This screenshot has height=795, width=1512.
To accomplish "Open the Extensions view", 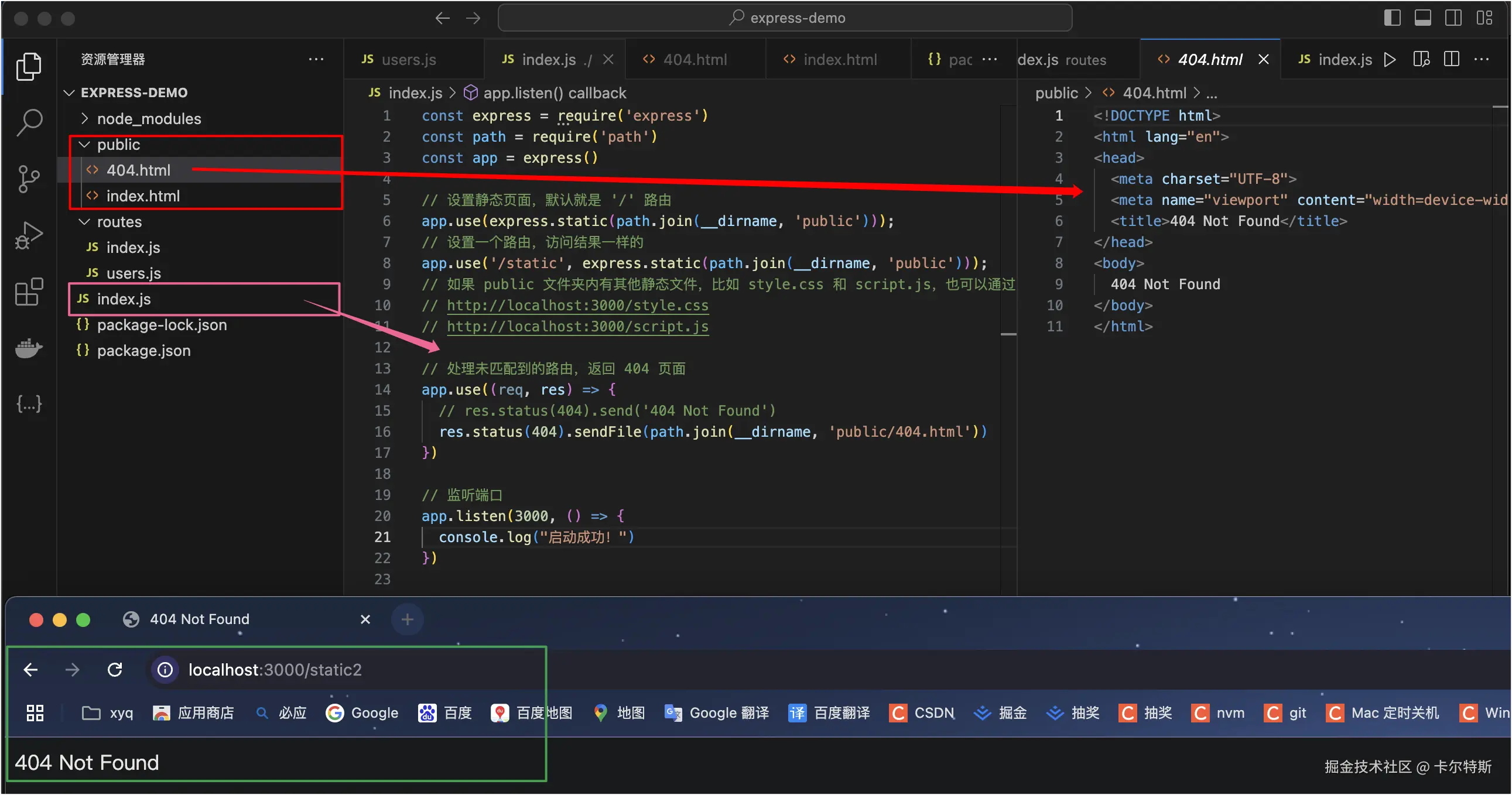I will [29, 292].
